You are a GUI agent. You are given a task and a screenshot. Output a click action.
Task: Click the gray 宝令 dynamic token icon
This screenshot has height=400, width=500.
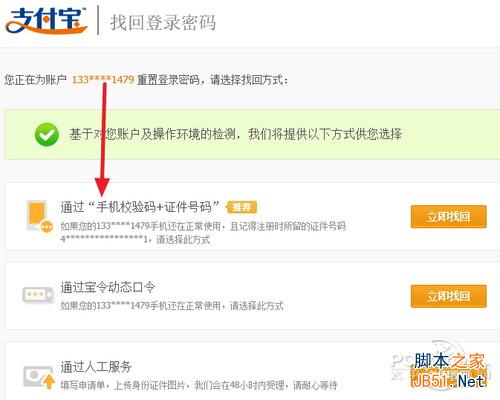pyautogui.click(x=38, y=295)
